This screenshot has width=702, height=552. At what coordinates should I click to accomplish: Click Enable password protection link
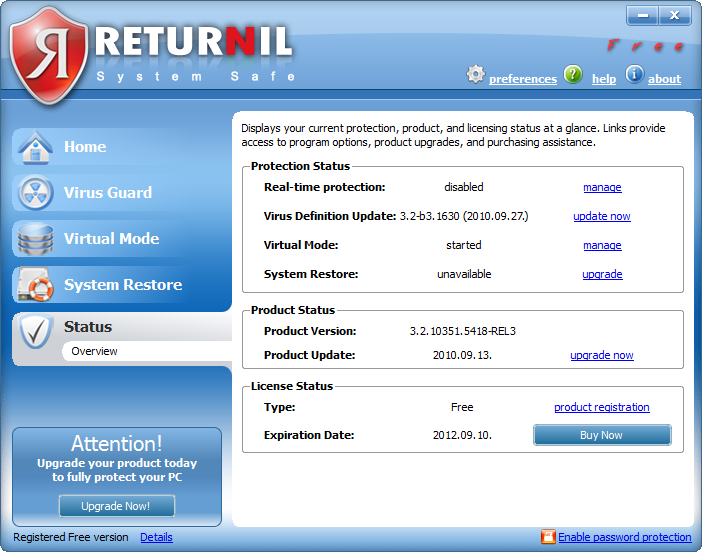point(625,537)
